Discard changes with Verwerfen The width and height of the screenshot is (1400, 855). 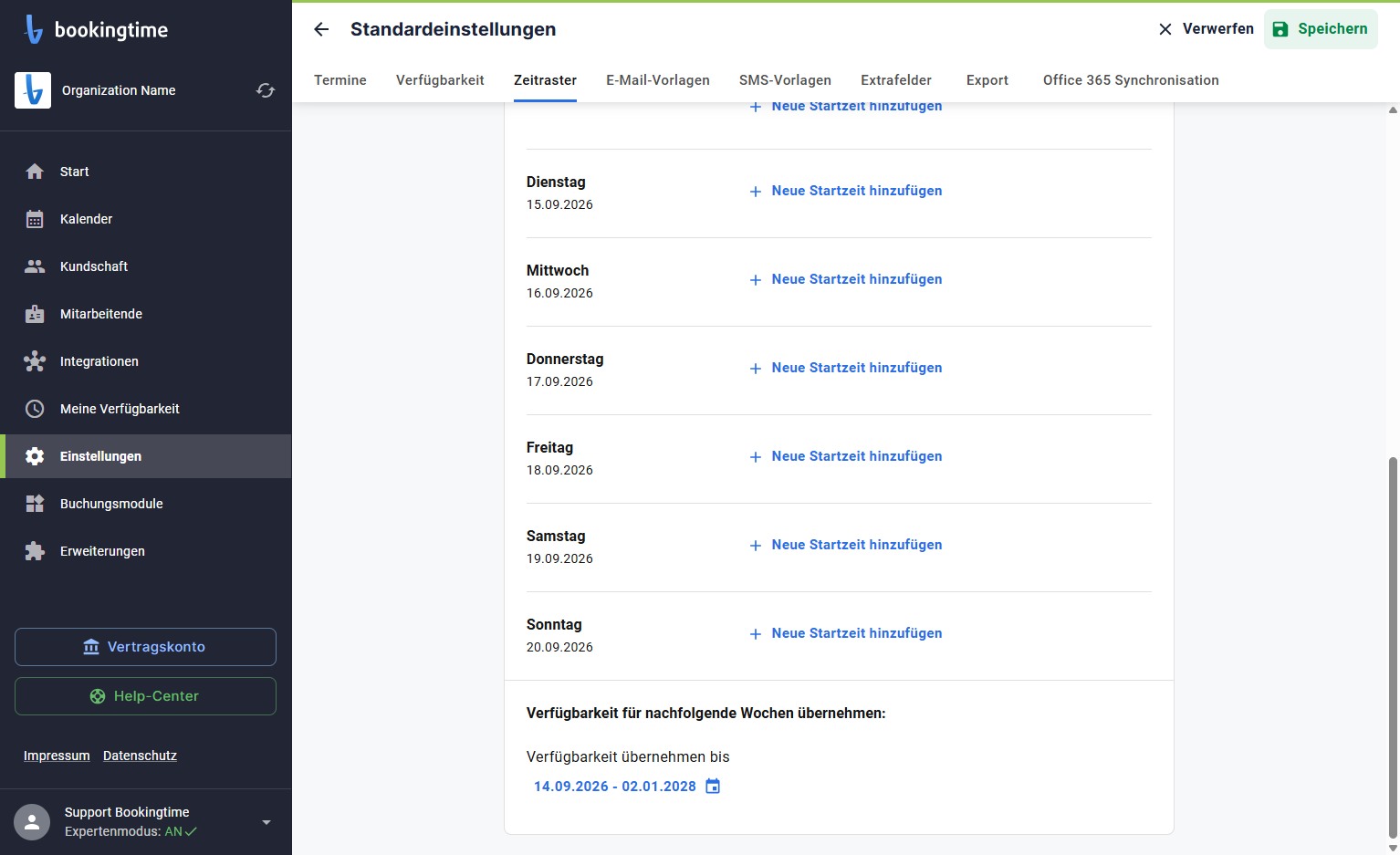1206,29
